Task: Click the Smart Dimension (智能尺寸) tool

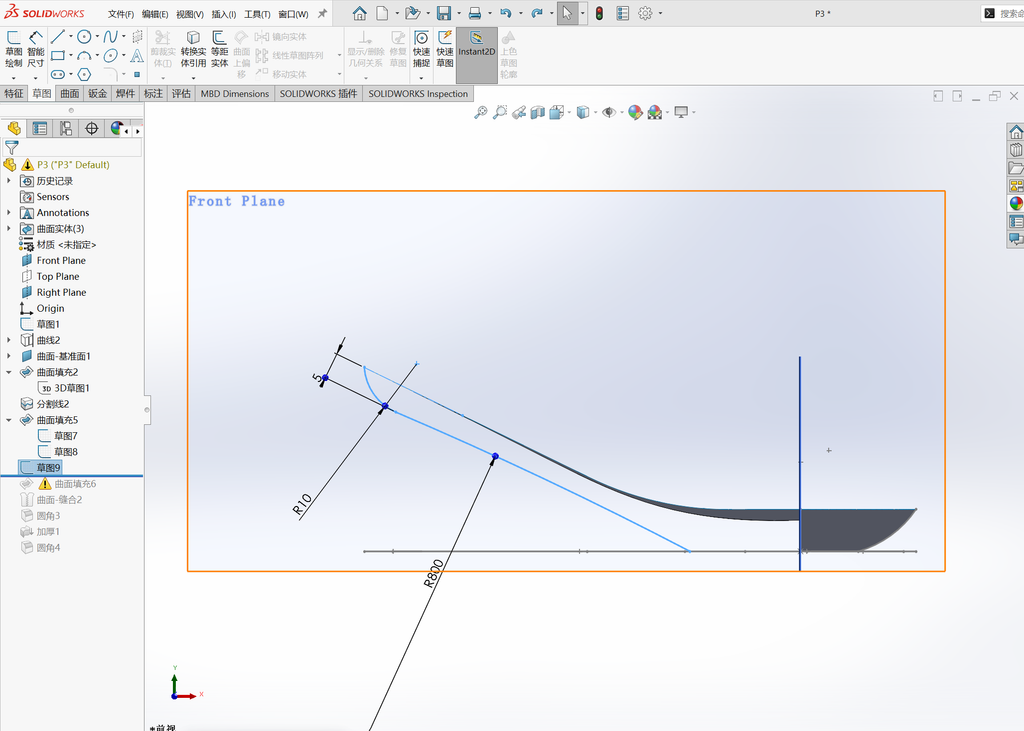Action: pos(36,50)
